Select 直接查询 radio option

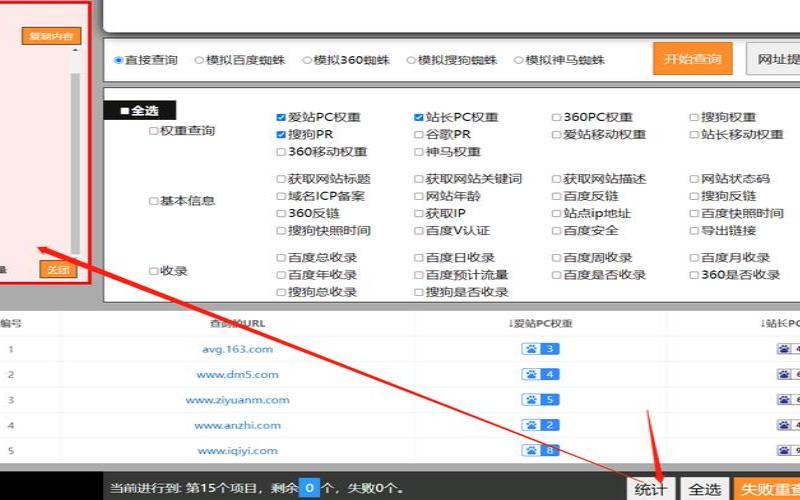point(119,60)
